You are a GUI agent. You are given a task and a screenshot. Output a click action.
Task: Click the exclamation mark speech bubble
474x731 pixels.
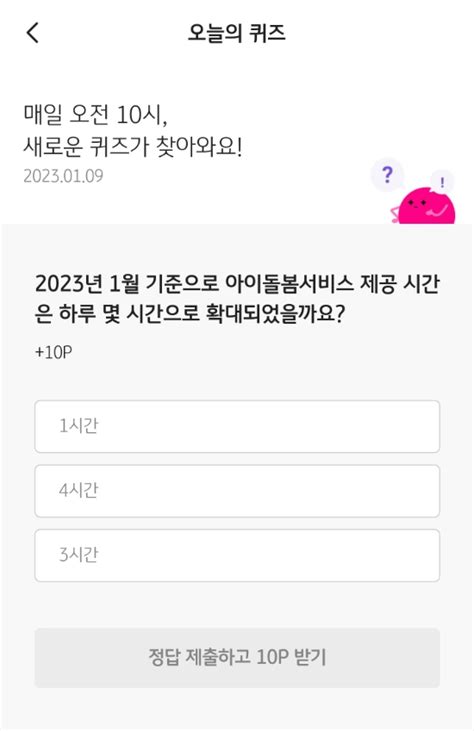(442, 181)
